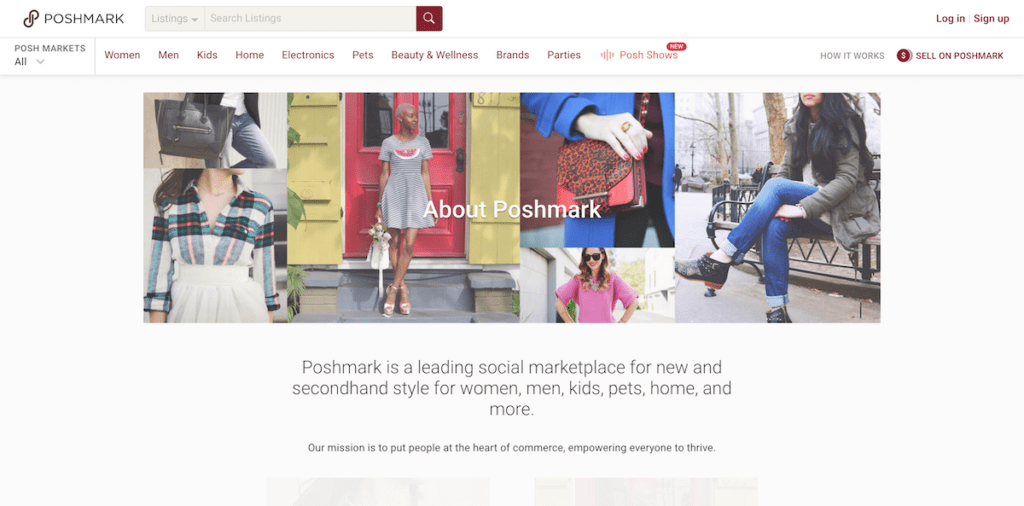1024x506 pixels.
Task: Click the Sign up link
Action: (991, 19)
